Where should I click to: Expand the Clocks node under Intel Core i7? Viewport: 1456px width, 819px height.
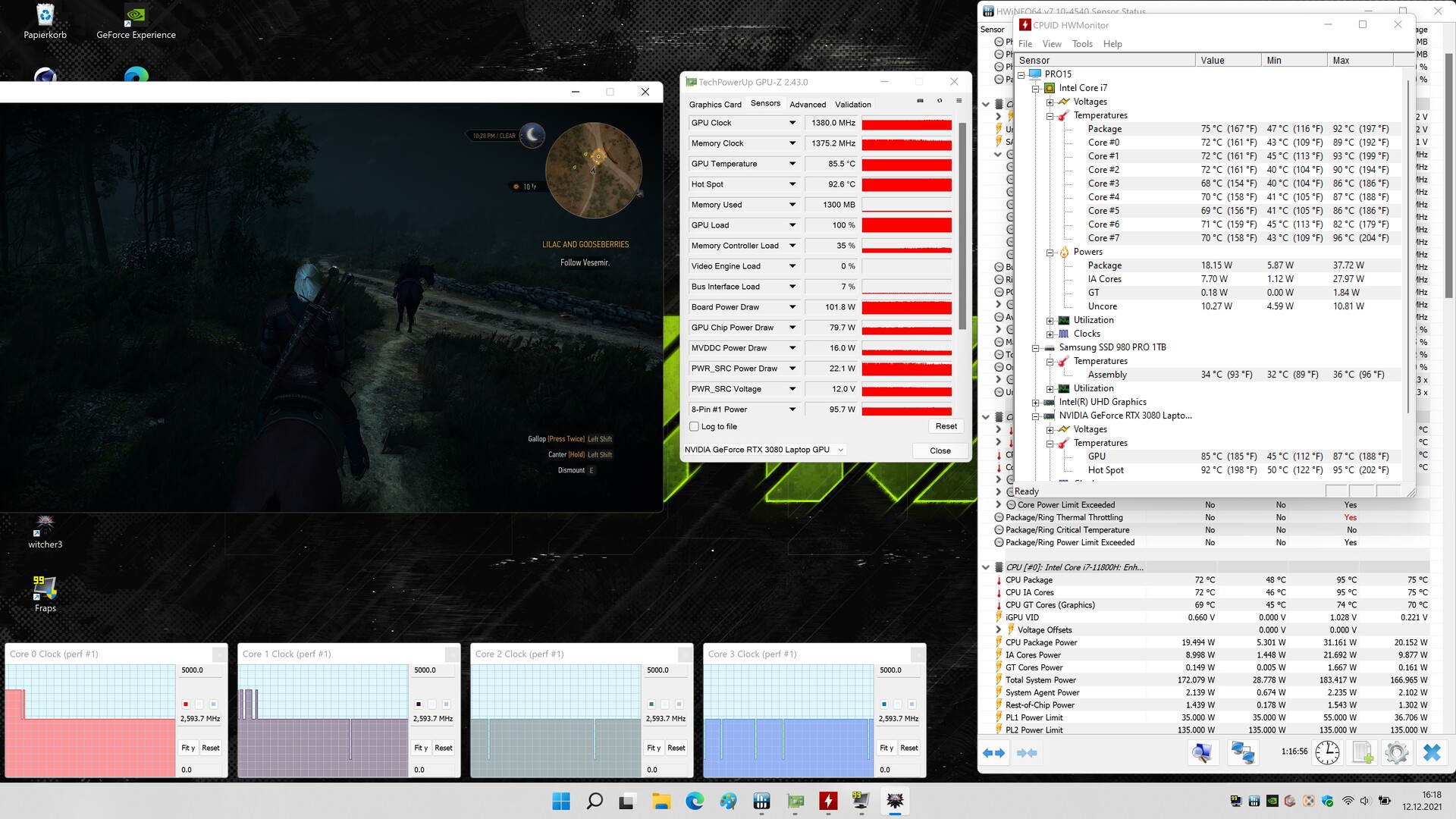1050,334
